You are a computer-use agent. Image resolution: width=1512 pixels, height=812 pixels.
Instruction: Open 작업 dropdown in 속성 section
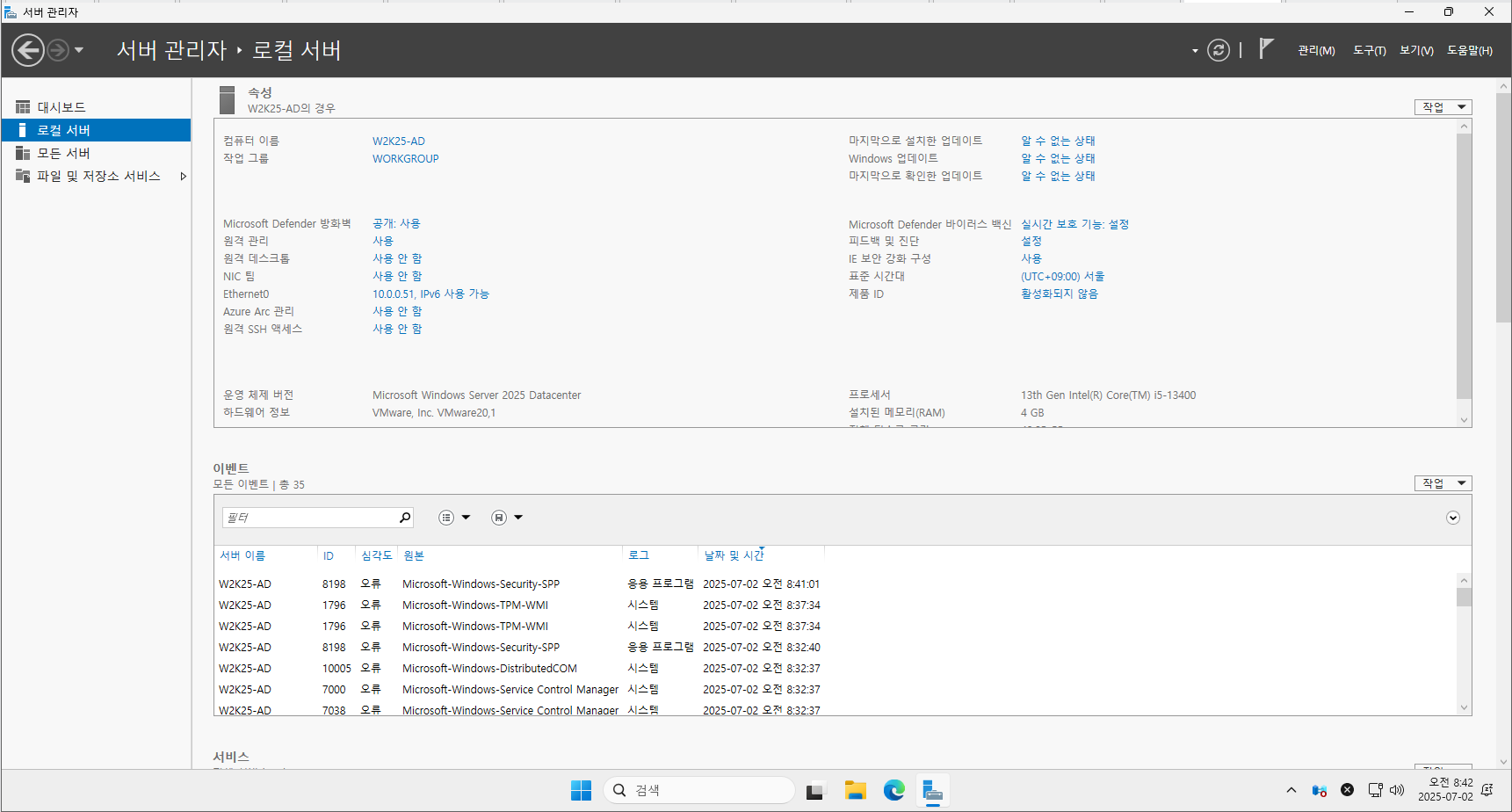[1443, 107]
